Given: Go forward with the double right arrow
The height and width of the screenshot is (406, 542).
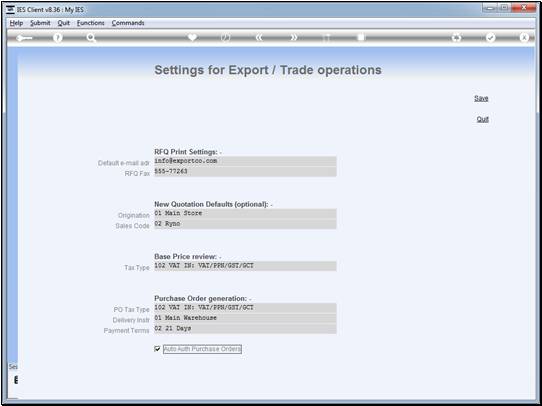Looking at the screenshot, I should tap(293, 38).
